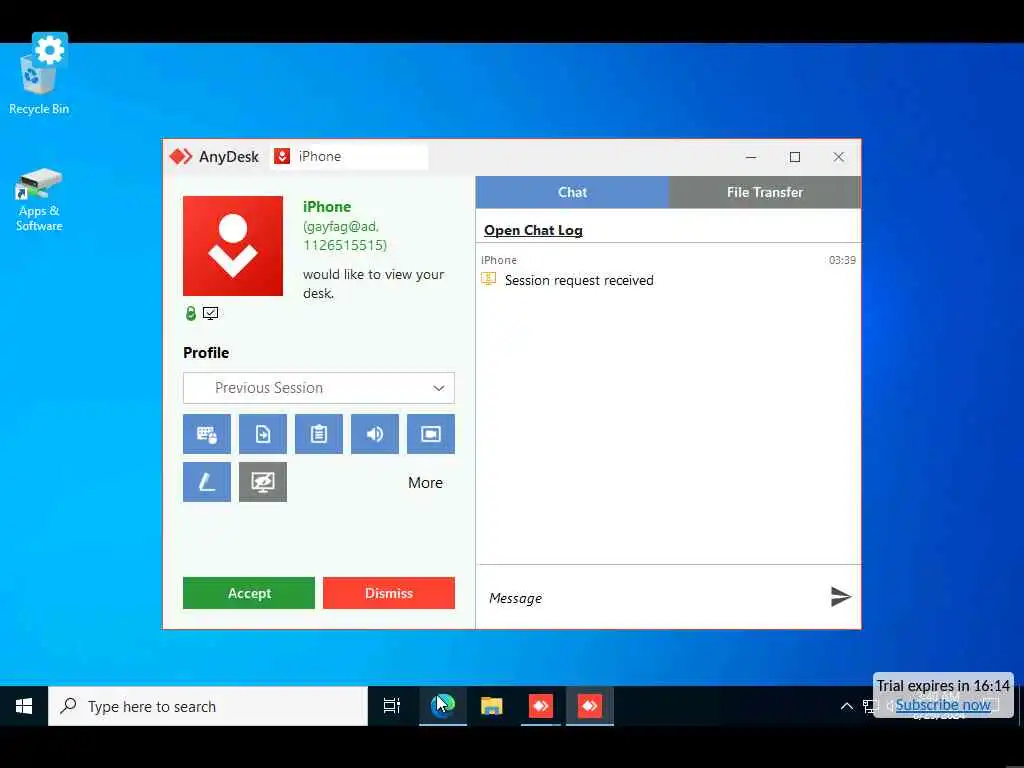Click the green encryption lock icon
The image size is (1024, 768).
tap(191, 313)
